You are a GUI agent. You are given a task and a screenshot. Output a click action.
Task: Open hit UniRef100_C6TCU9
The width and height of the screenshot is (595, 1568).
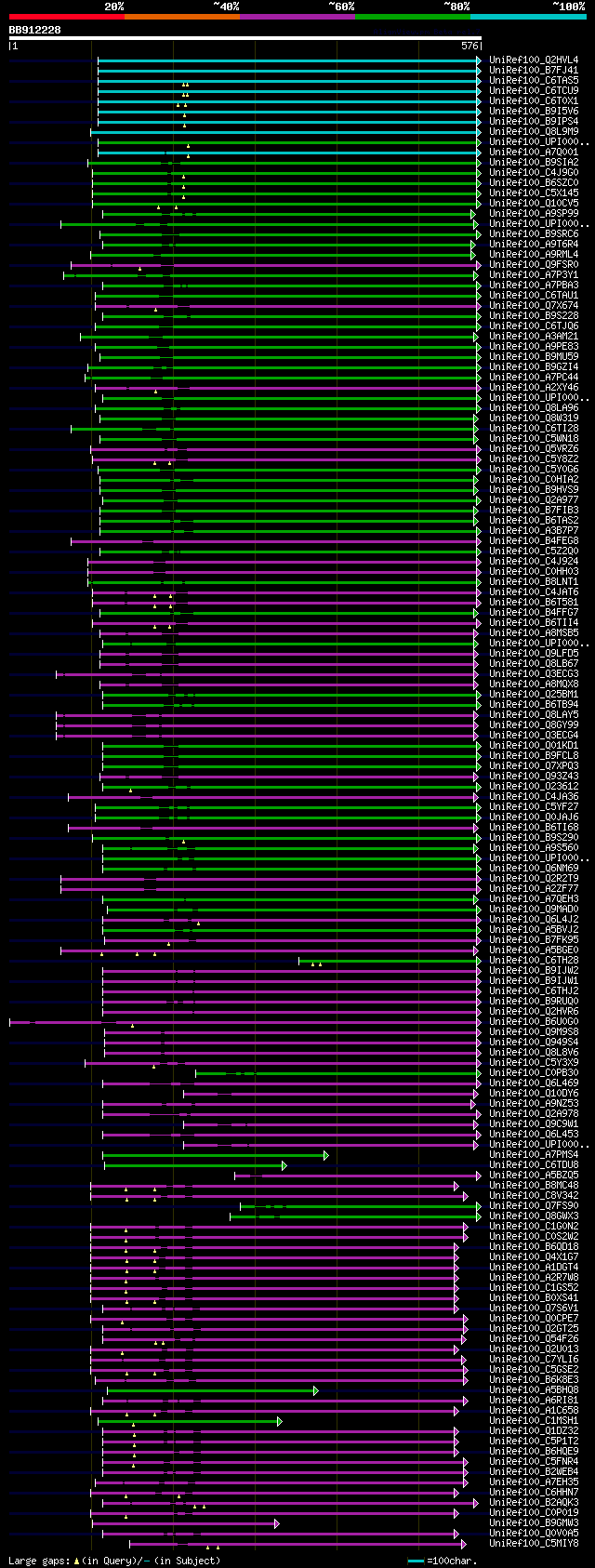point(534,90)
